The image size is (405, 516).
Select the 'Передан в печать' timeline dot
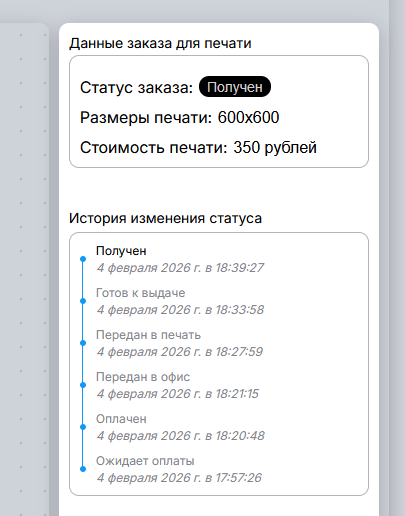pos(83,343)
